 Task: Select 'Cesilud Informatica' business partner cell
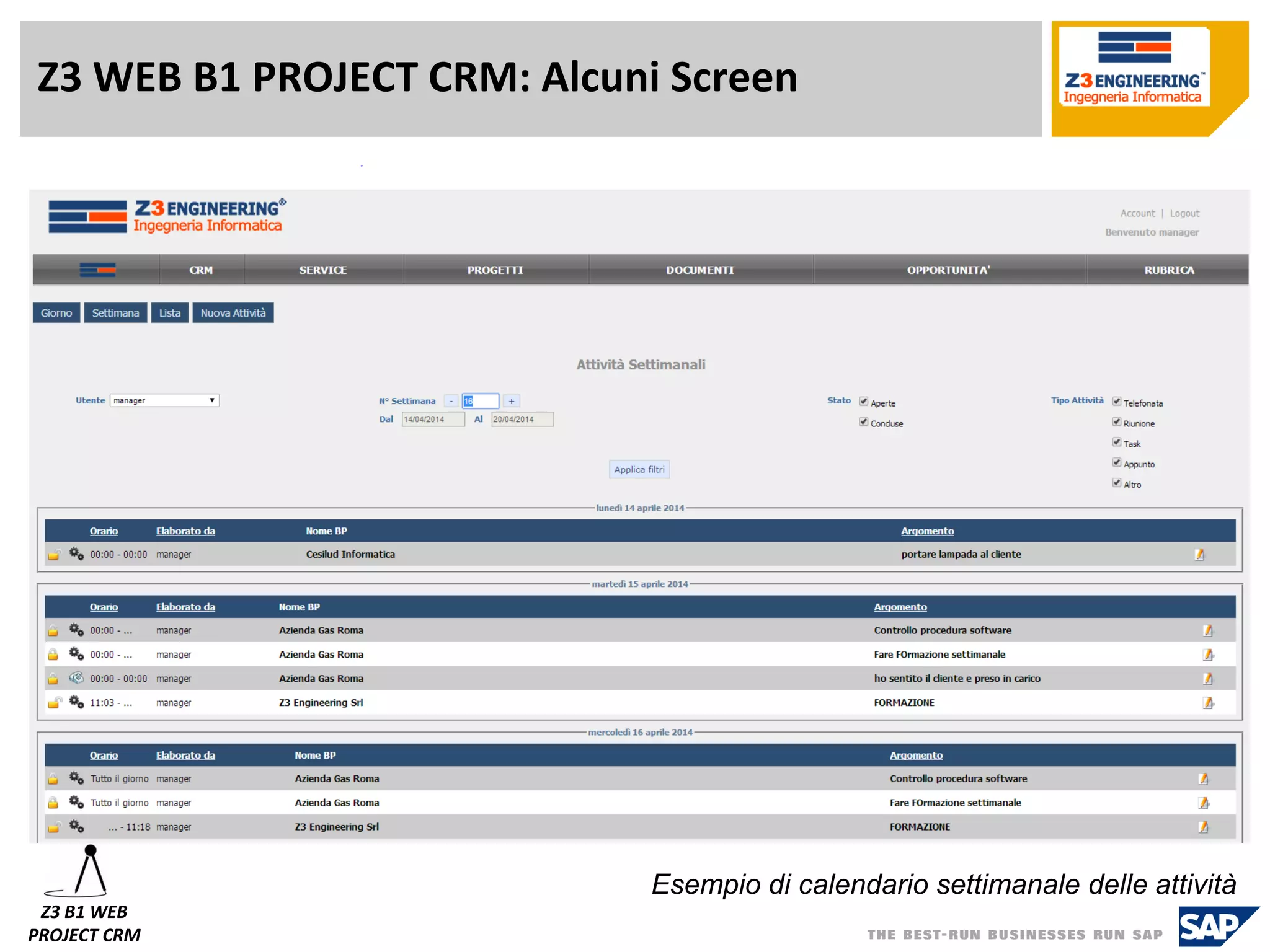click(350, 554)
